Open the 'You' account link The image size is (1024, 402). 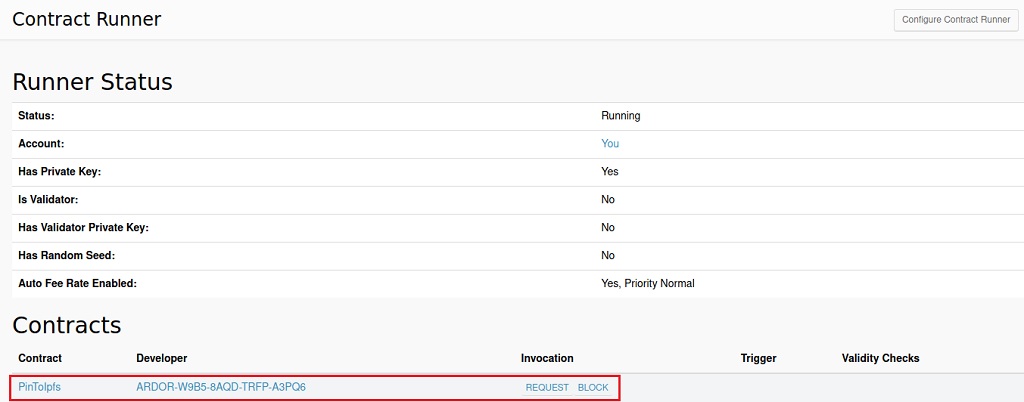click(x=610, y=144)
